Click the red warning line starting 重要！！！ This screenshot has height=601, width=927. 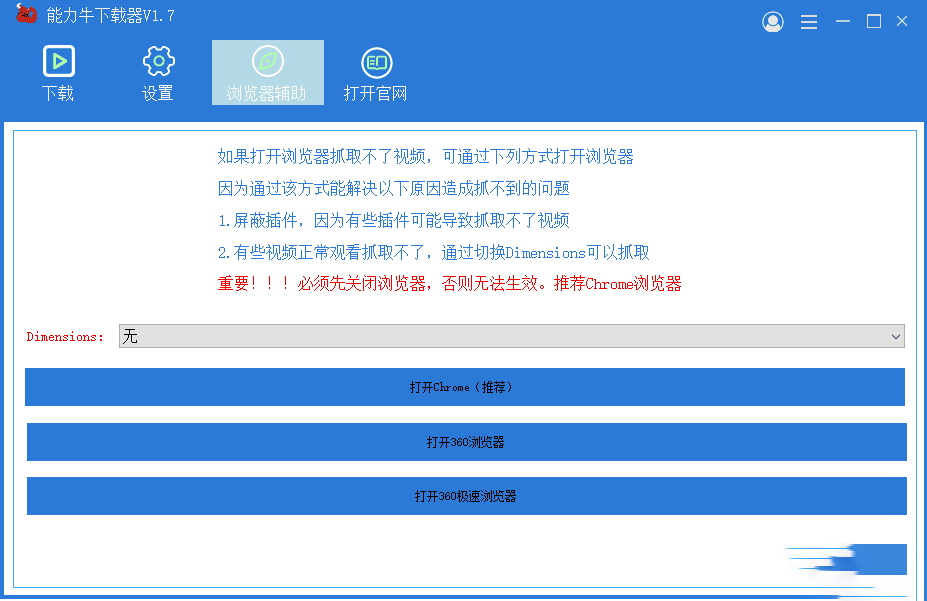pyautogui.click(x=449, y=284)
